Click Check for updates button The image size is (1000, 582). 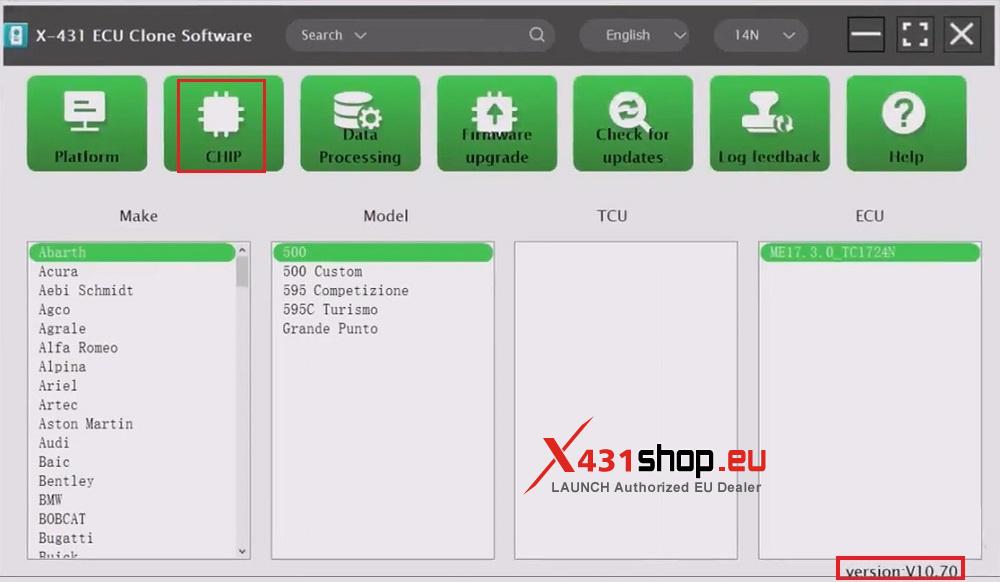633,123
